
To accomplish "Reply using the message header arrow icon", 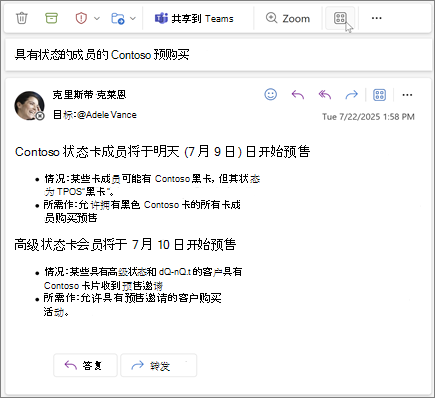I will [298, 95].
